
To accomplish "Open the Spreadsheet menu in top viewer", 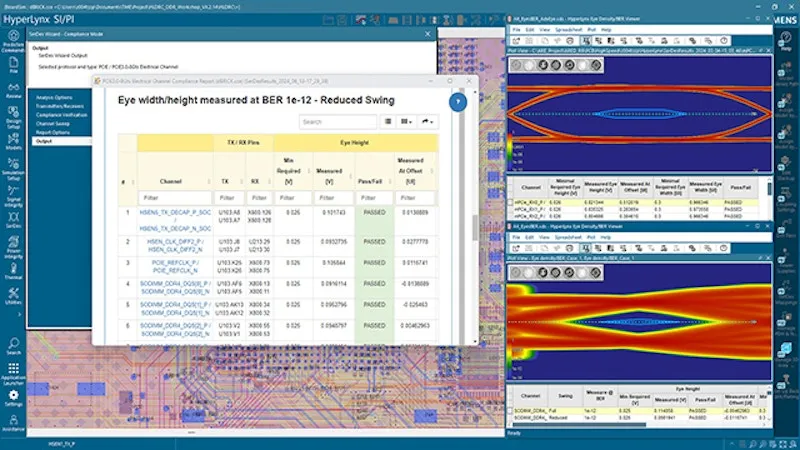I will pyautogui.click(x=568, y=30).
